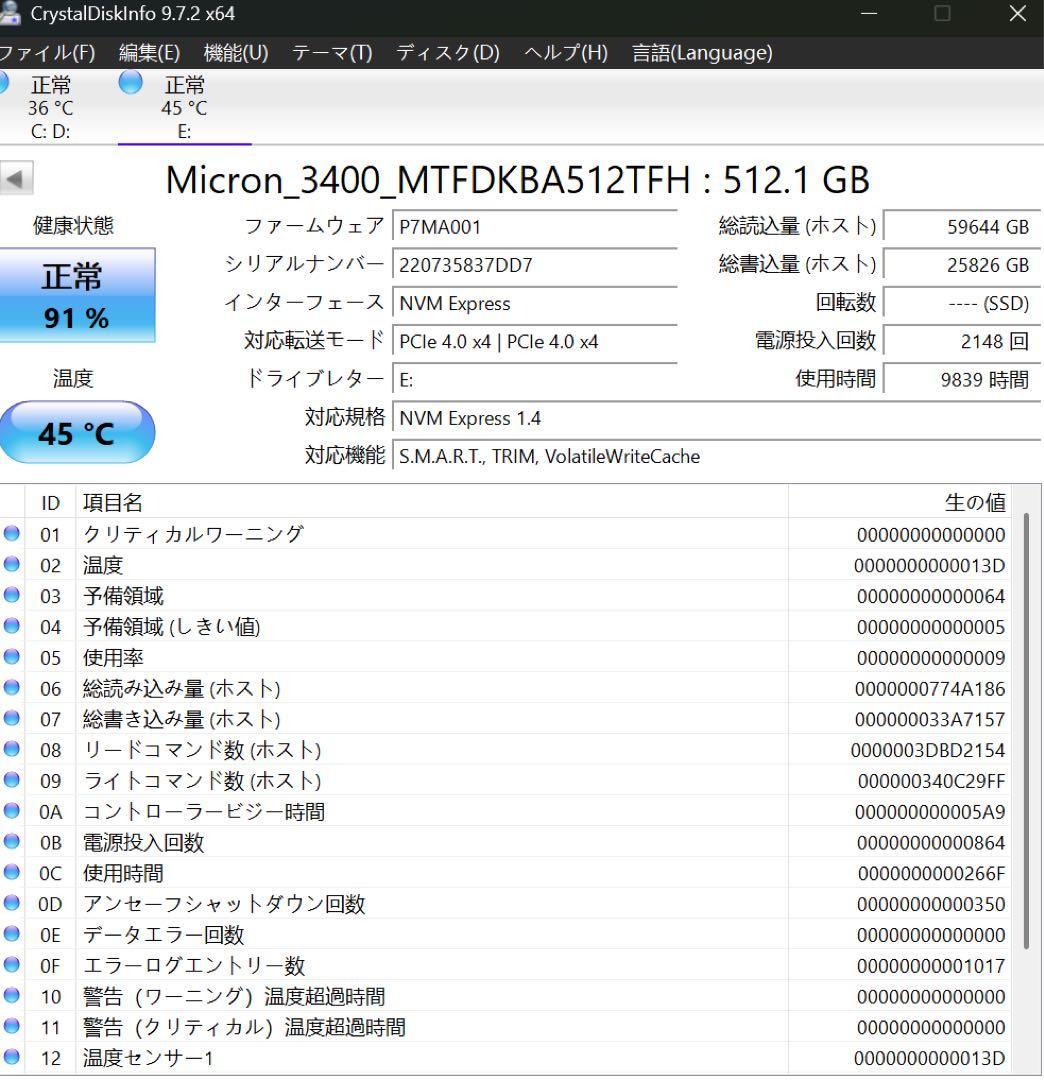The height and width of the screenshot is (1080, 1044).
Task: Click power on hours value 9839 時間
Action: click(961, 380)
